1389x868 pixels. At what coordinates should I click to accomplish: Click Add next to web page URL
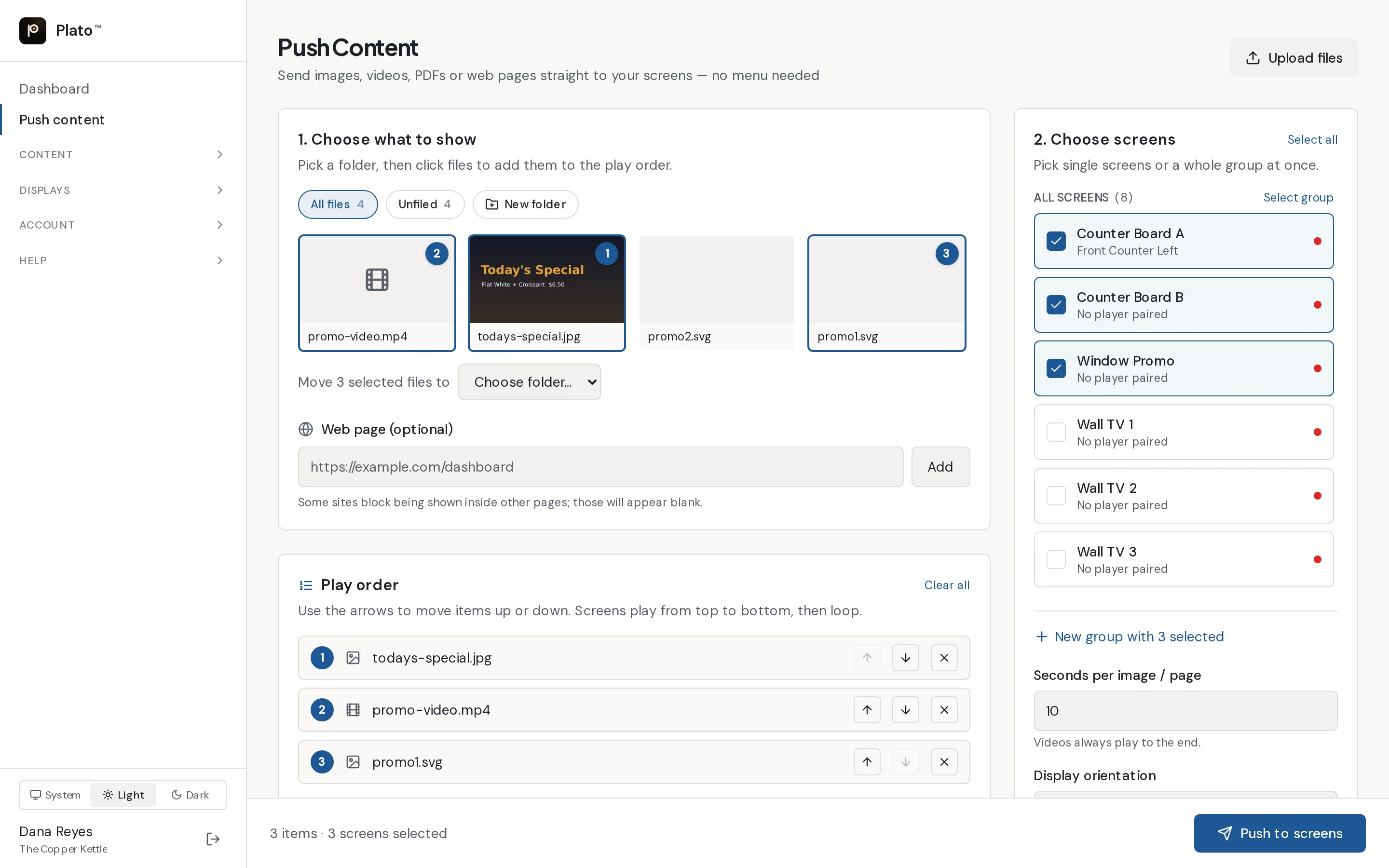(x=940, y=467)
